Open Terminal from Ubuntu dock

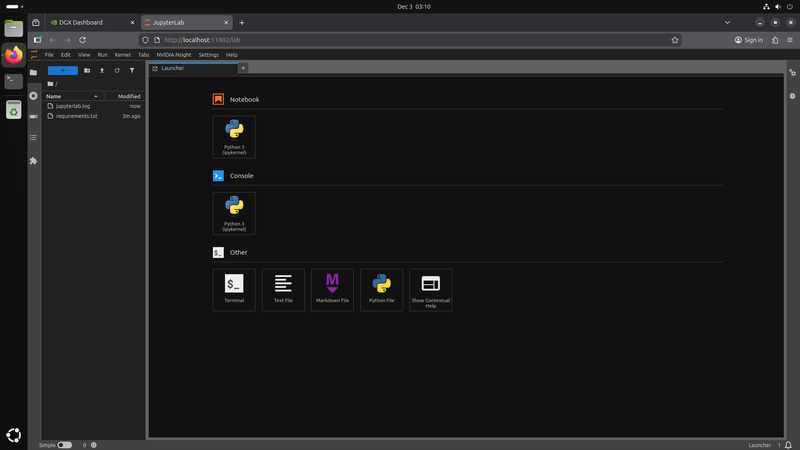(14, 81)
